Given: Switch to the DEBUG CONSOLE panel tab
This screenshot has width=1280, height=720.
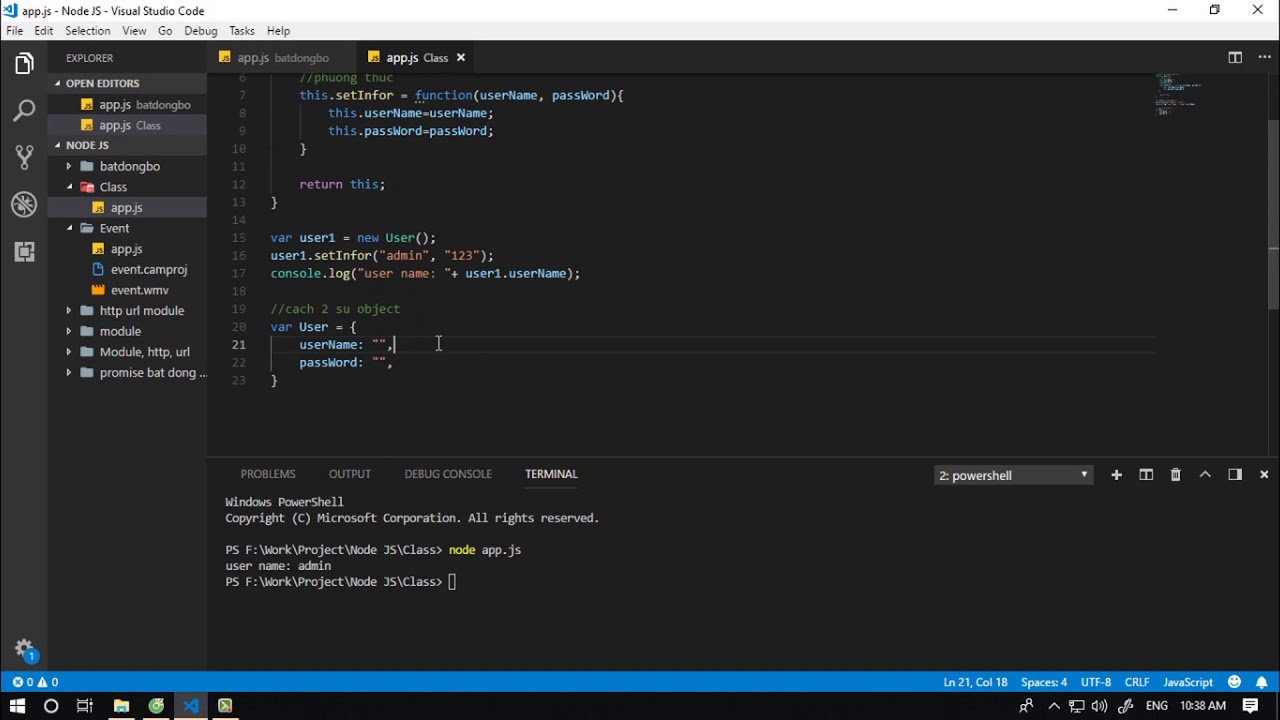Looking at the screenshot, I should point(448,474).
